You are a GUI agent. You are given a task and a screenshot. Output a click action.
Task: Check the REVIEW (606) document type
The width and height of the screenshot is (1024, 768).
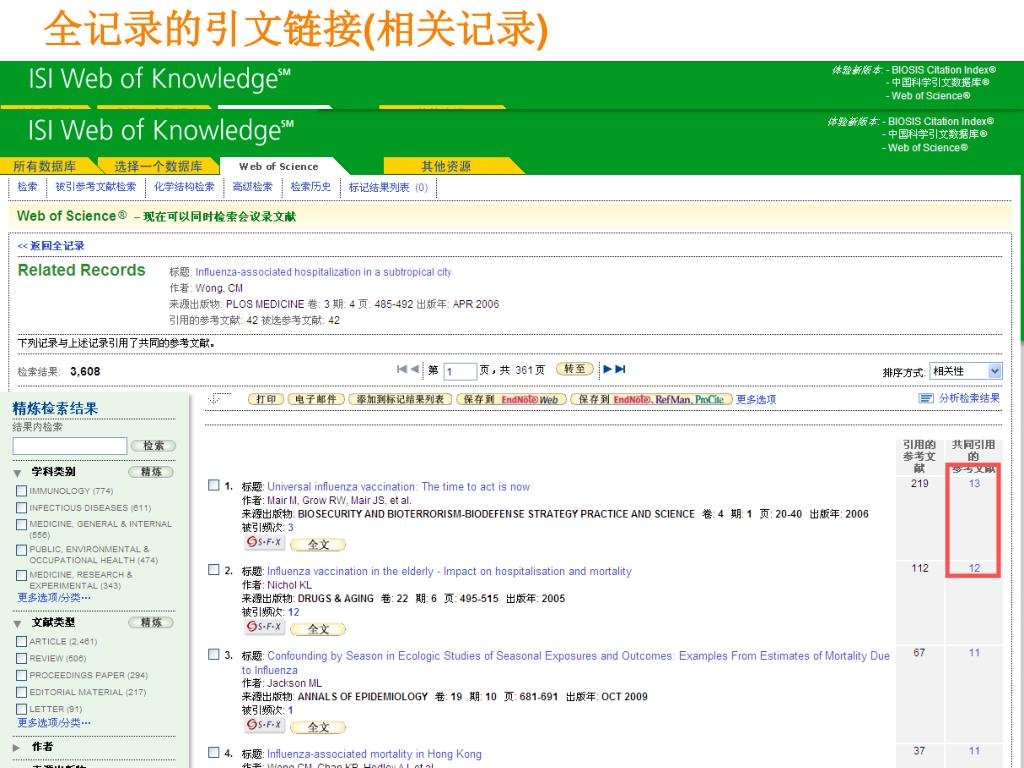pos(22,658)
